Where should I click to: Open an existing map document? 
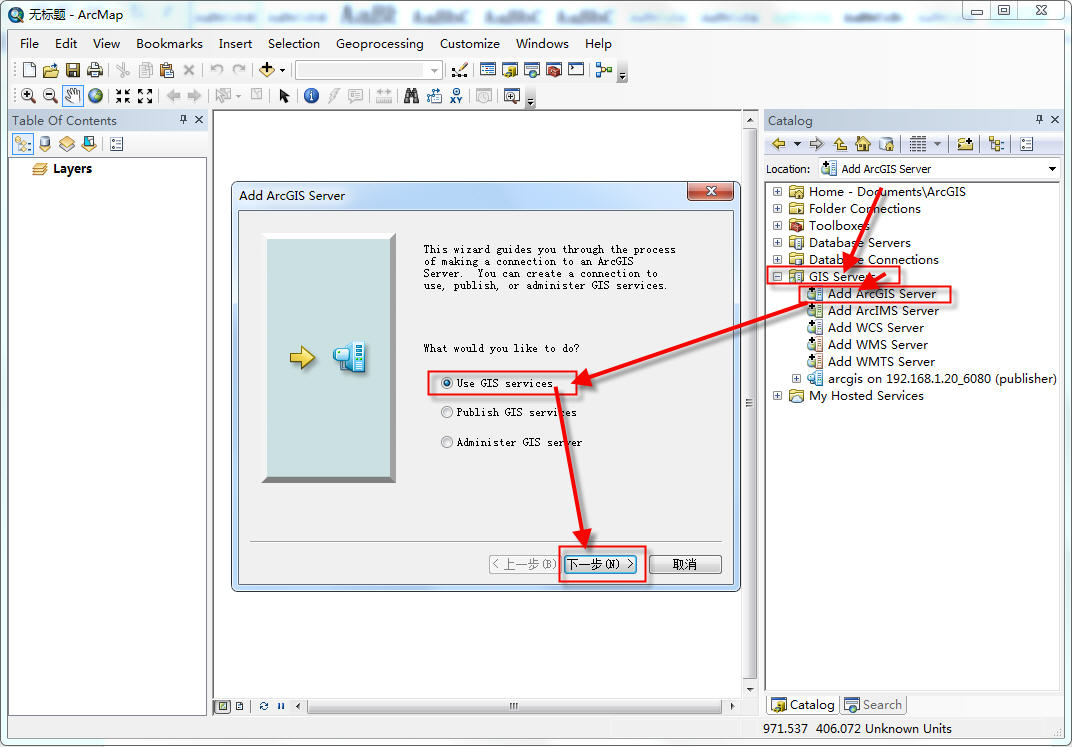[x=51, y=70]
